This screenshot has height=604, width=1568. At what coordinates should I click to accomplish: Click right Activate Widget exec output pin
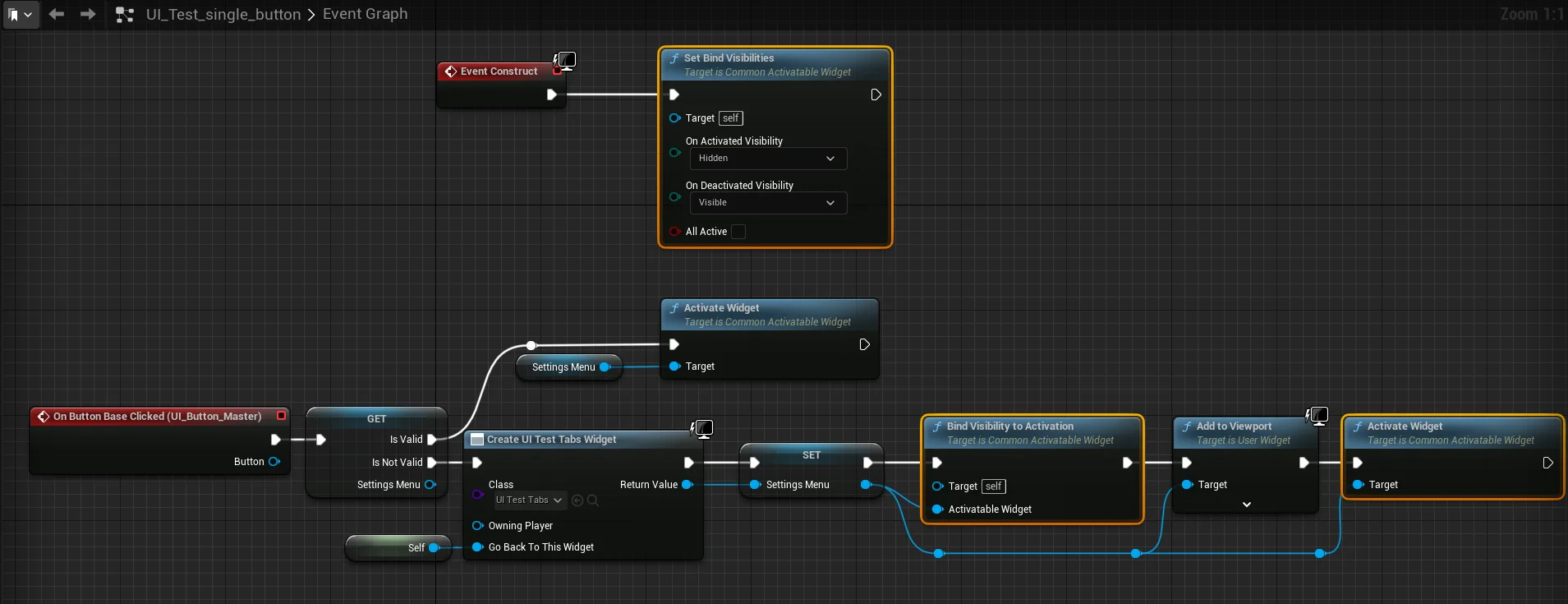[1547, 463]
